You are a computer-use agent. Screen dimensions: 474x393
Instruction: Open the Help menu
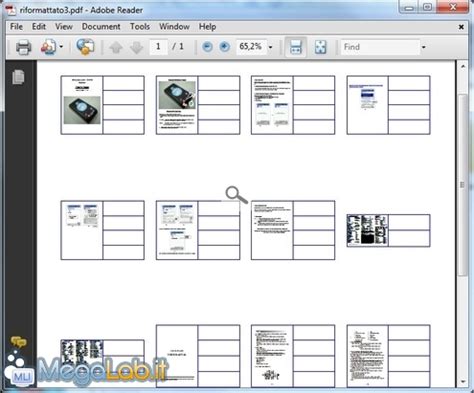207,27
